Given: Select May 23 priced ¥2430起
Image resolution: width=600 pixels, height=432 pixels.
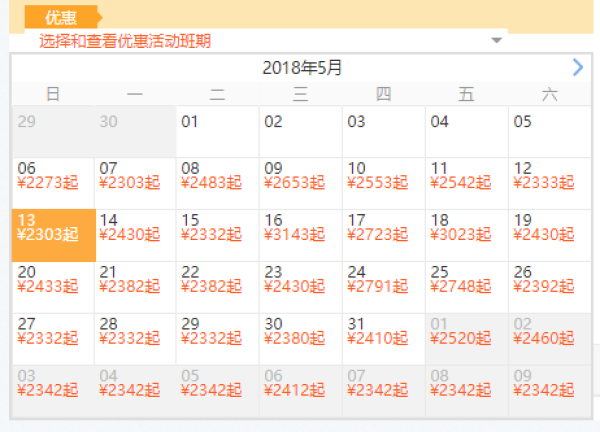Looking at the screenshot, I should tap(301, 287).
